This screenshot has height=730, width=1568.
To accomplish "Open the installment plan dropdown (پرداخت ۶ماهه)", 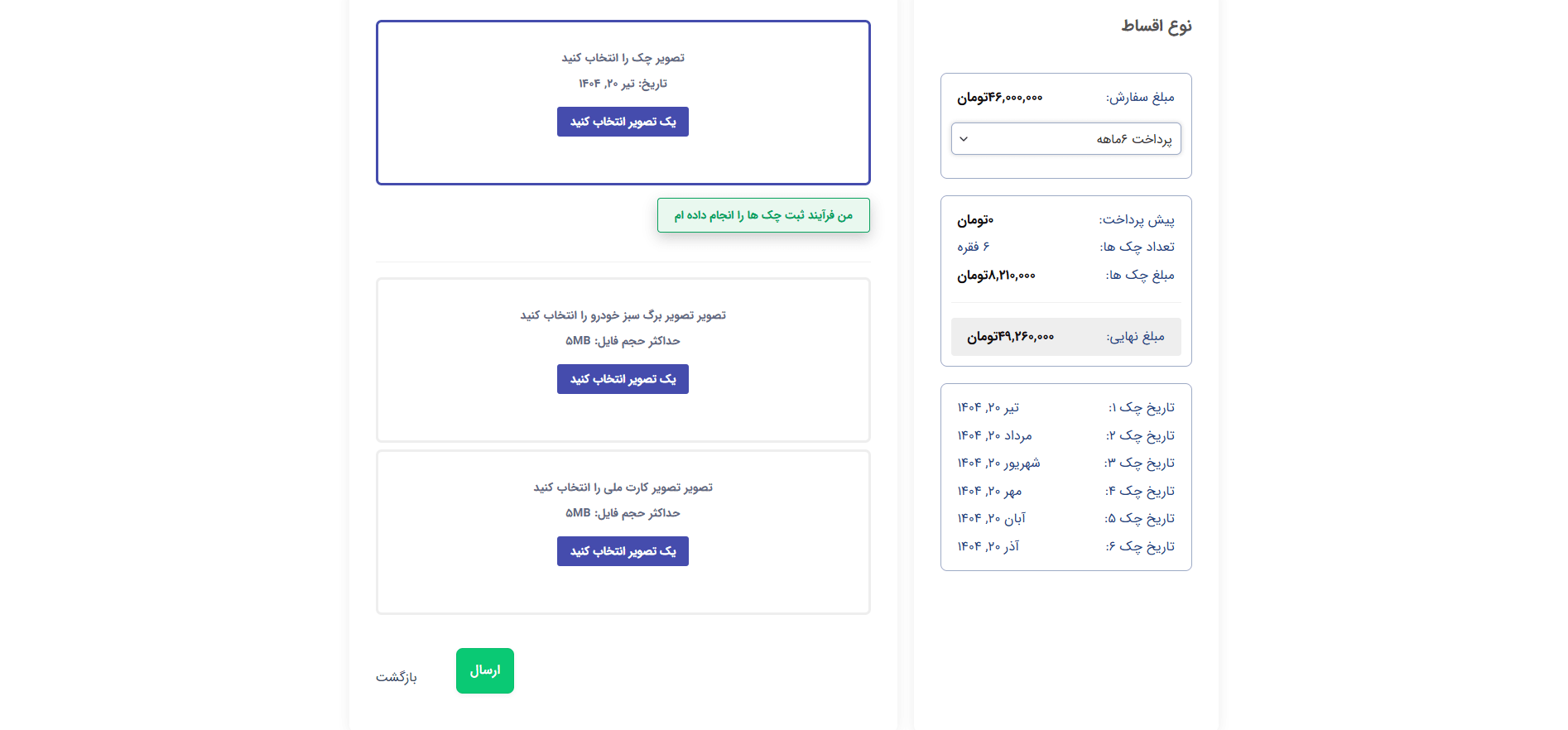I will point(1065,139).
